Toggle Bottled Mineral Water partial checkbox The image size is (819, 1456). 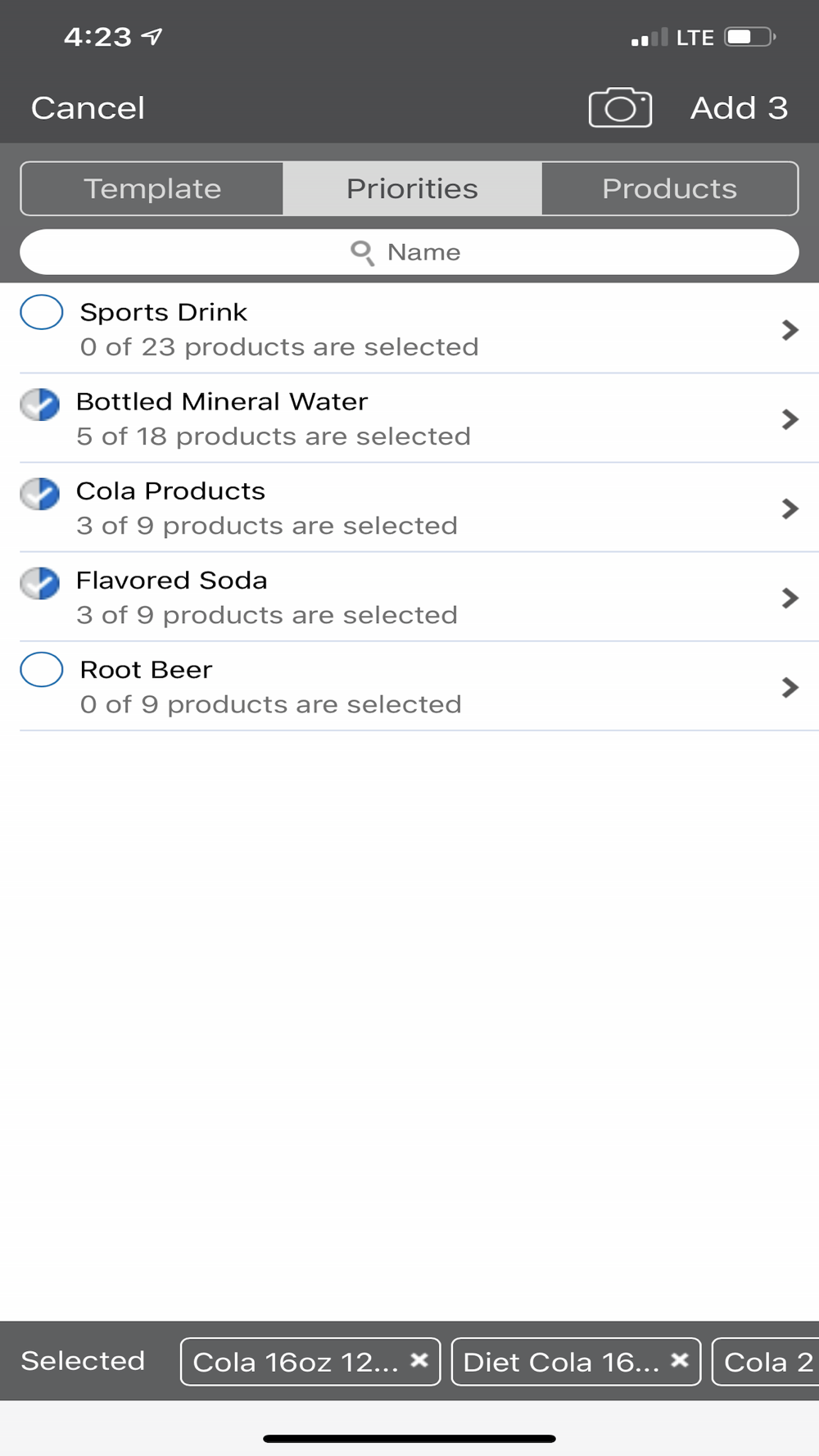pyautogui.click(x=40, y=404)
